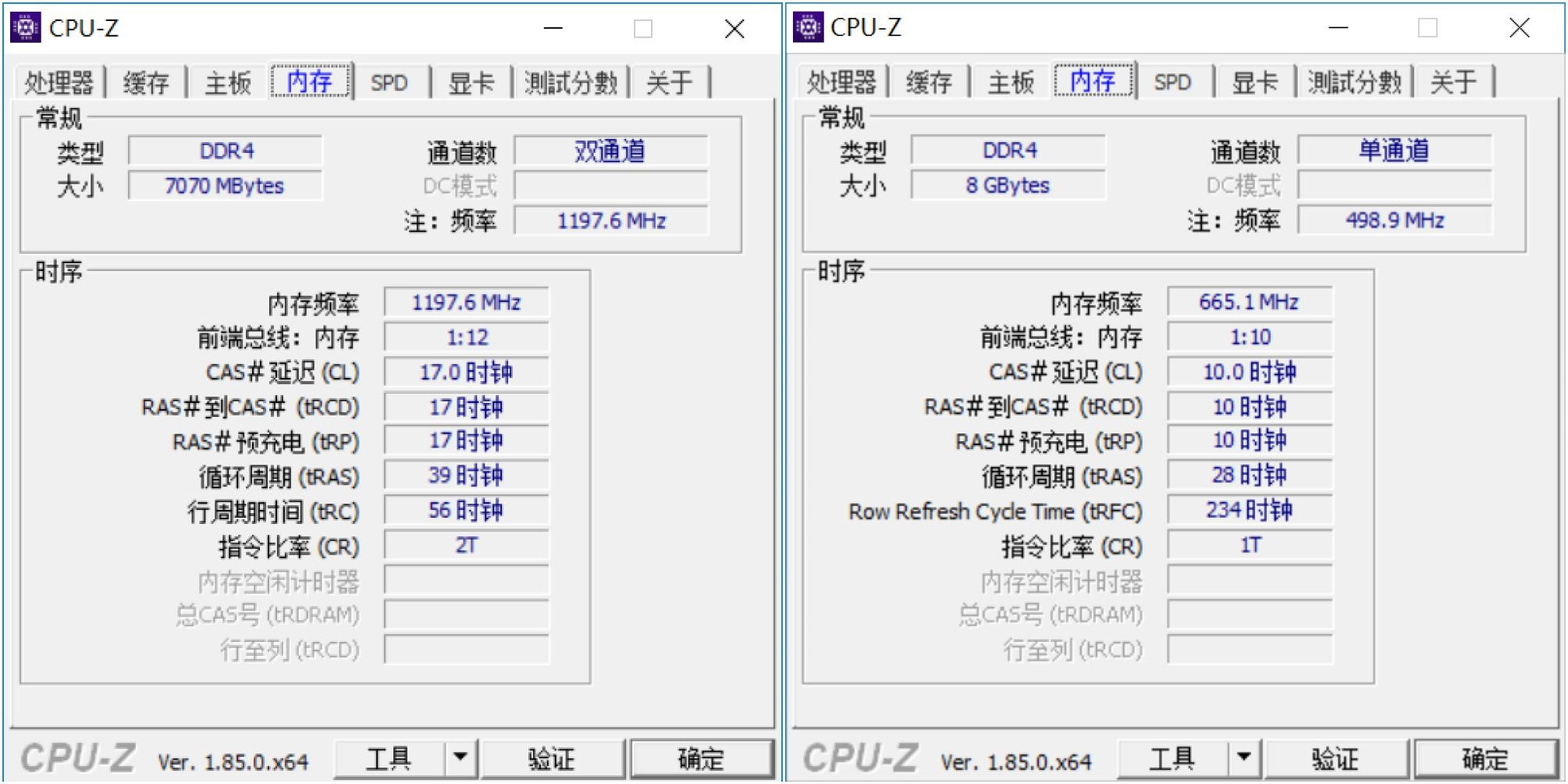Click 工具 button in right window
The height and width of the screenshot is (784, 1568).
pyautogui.click(x=1172, y=757)
